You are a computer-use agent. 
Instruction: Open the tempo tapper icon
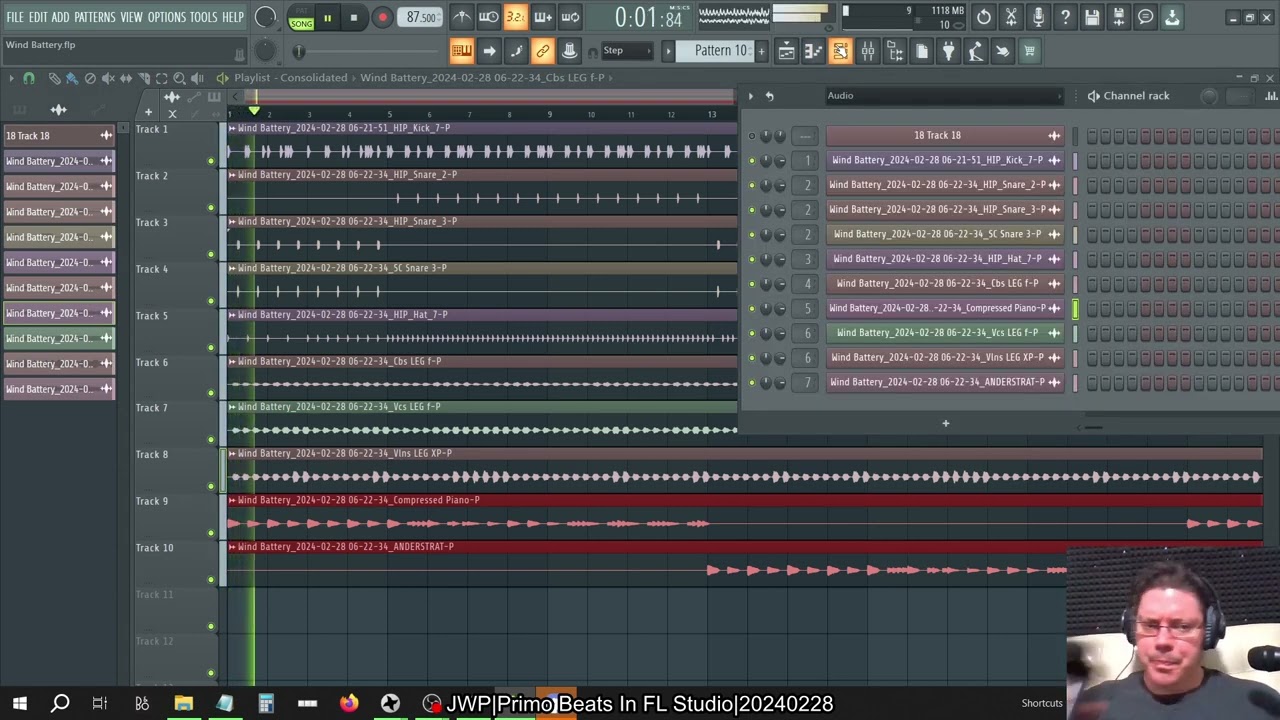pyautogui.click(x=976, y=51)
